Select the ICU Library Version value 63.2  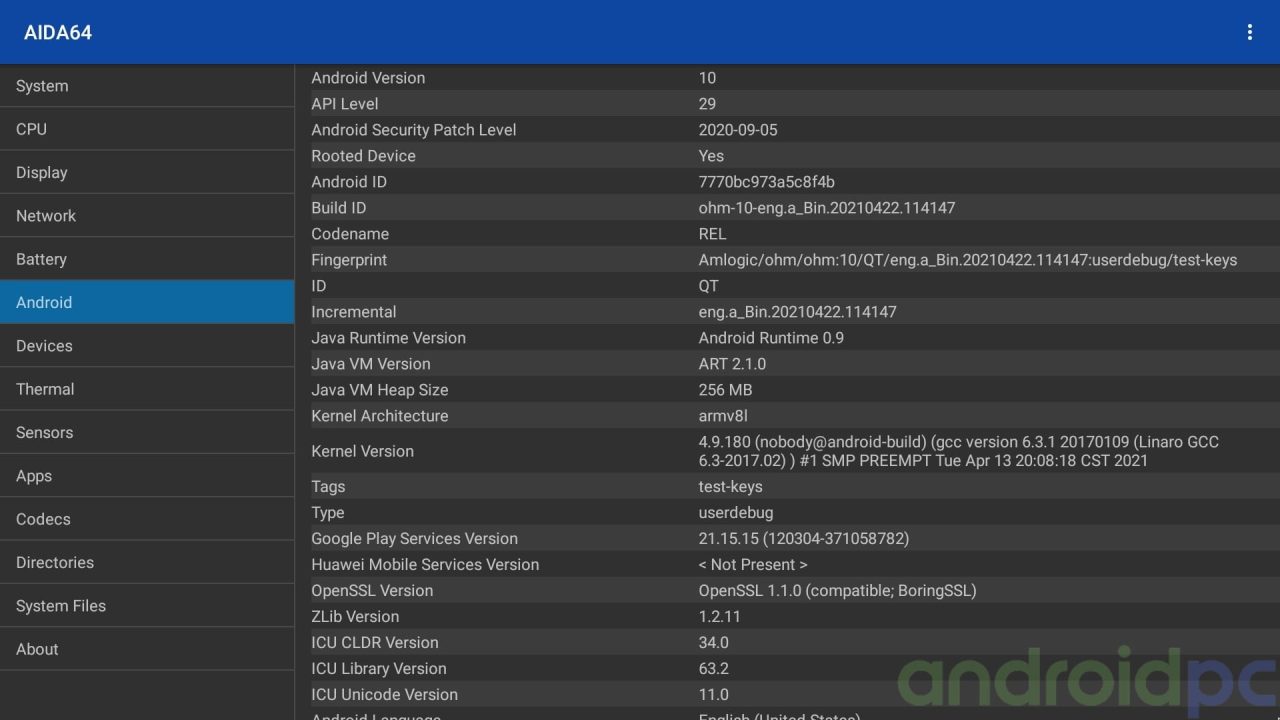click(714, 669)
